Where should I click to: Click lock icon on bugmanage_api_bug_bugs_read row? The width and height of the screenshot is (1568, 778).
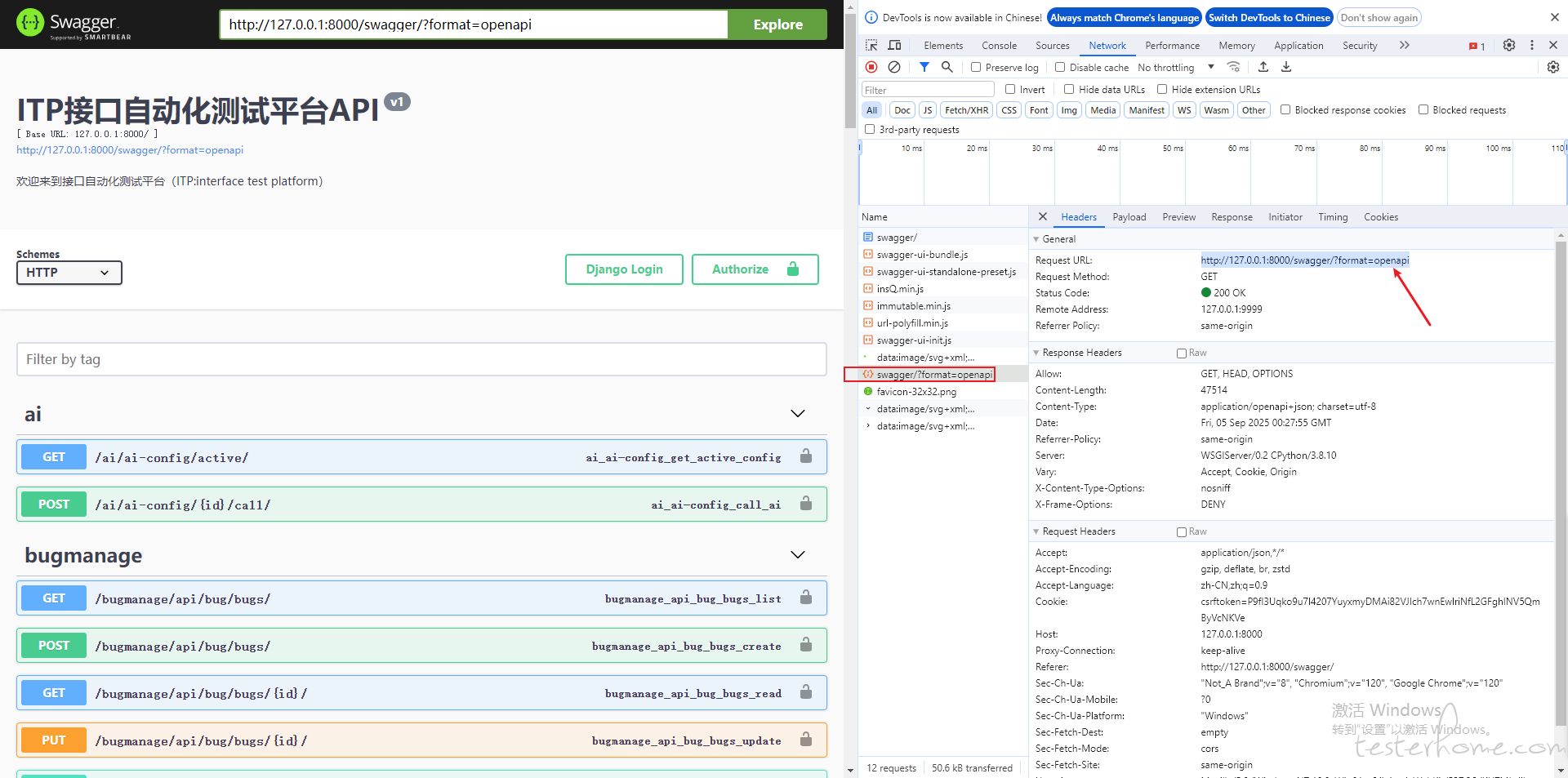point(806,692)
